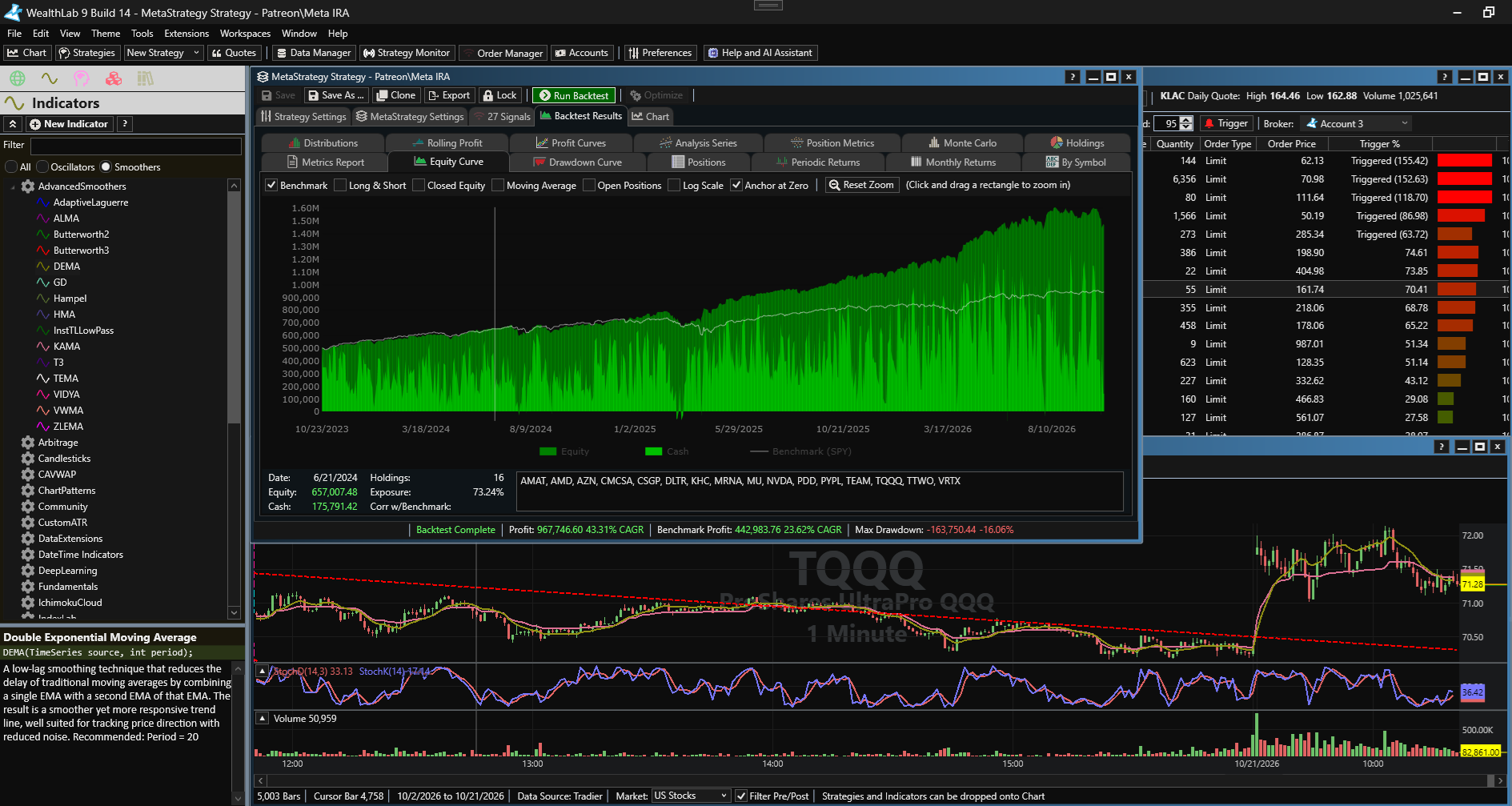The width and height of the screenshot is (1512, 806).
Task: Switch to the Drawdown Curve tab
Action: pos(578,162)
